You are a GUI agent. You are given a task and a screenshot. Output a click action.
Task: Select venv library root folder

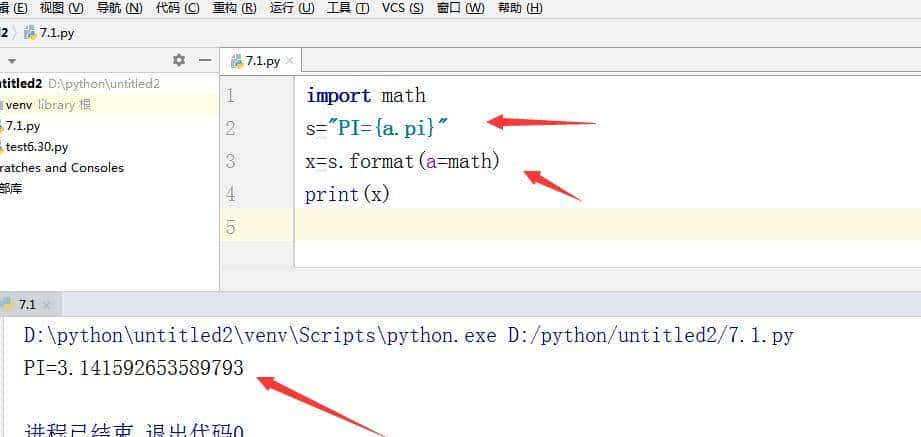[x=46, y=105]
